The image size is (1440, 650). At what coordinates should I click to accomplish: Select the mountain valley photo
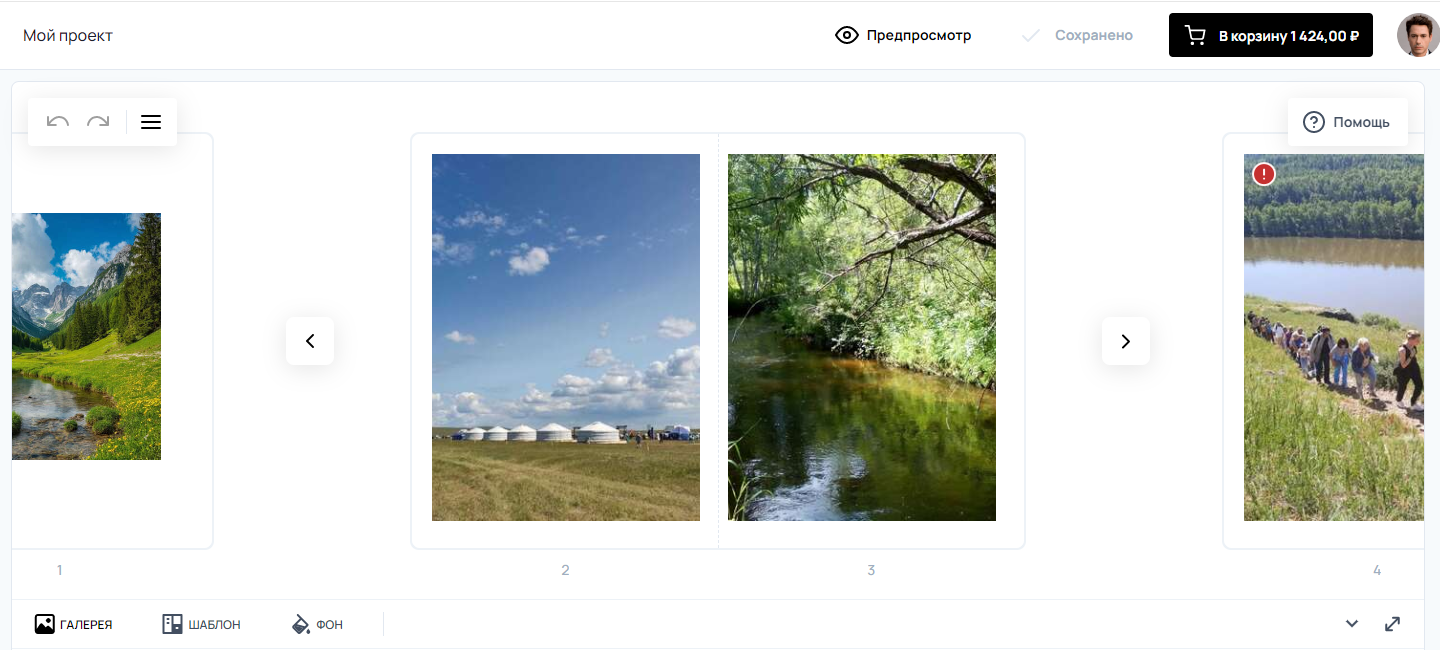click(x=86, y=336)
